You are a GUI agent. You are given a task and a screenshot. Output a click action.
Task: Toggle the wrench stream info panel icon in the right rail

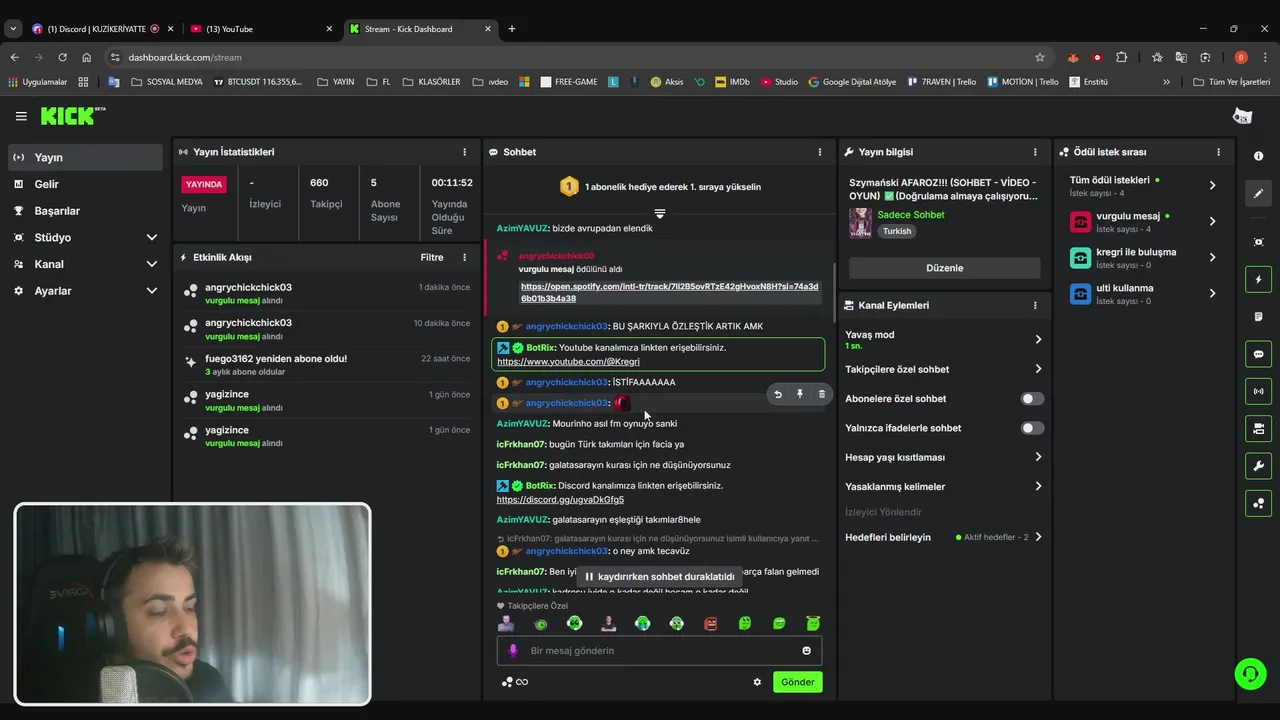tap(1258, 466)
